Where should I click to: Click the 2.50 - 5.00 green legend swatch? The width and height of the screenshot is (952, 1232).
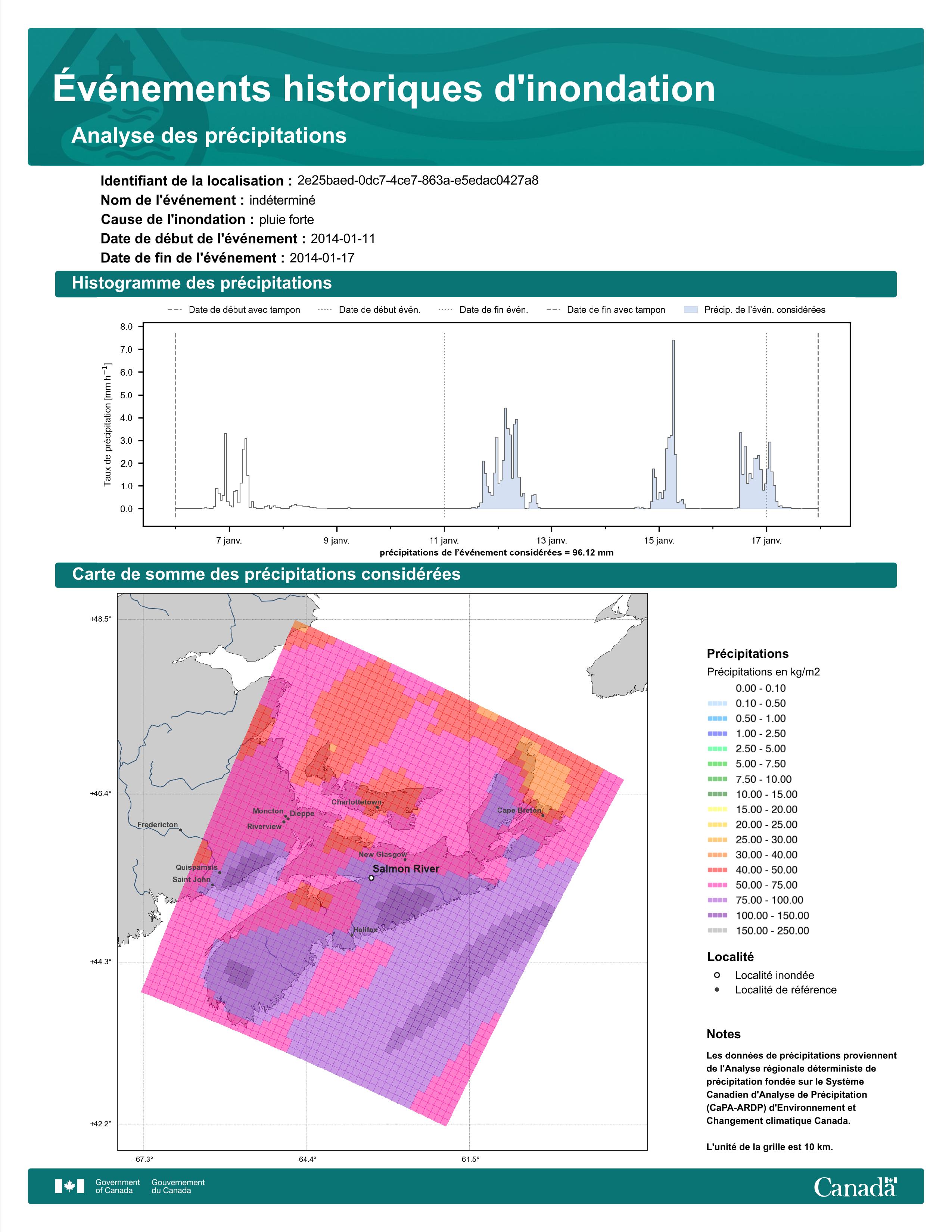tap(717, 749)
